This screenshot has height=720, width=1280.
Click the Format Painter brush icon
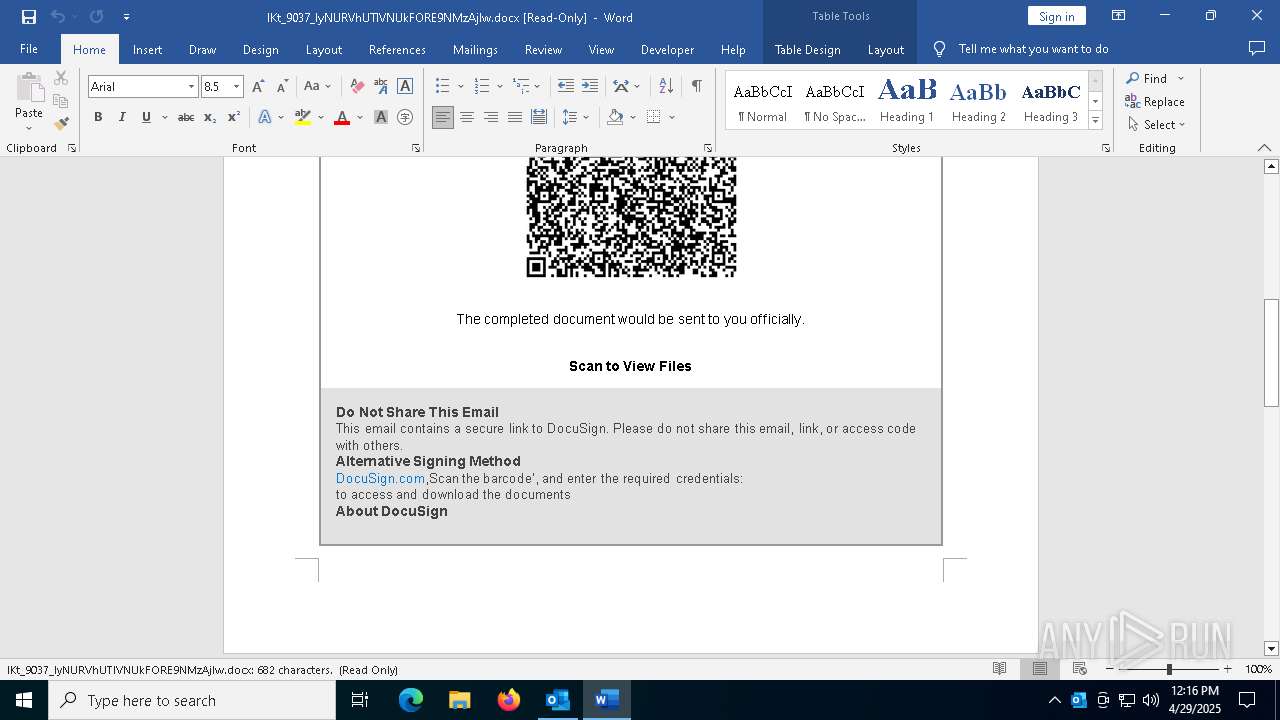pyautogui.click(x=61, y=124)
